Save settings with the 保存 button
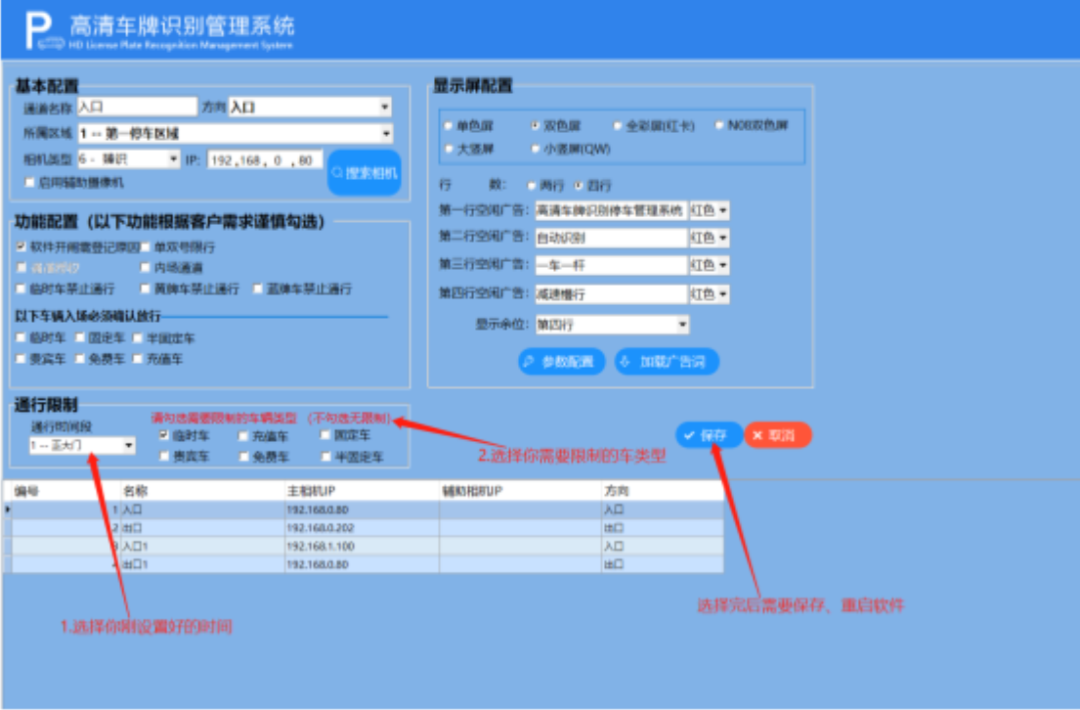 708,435
